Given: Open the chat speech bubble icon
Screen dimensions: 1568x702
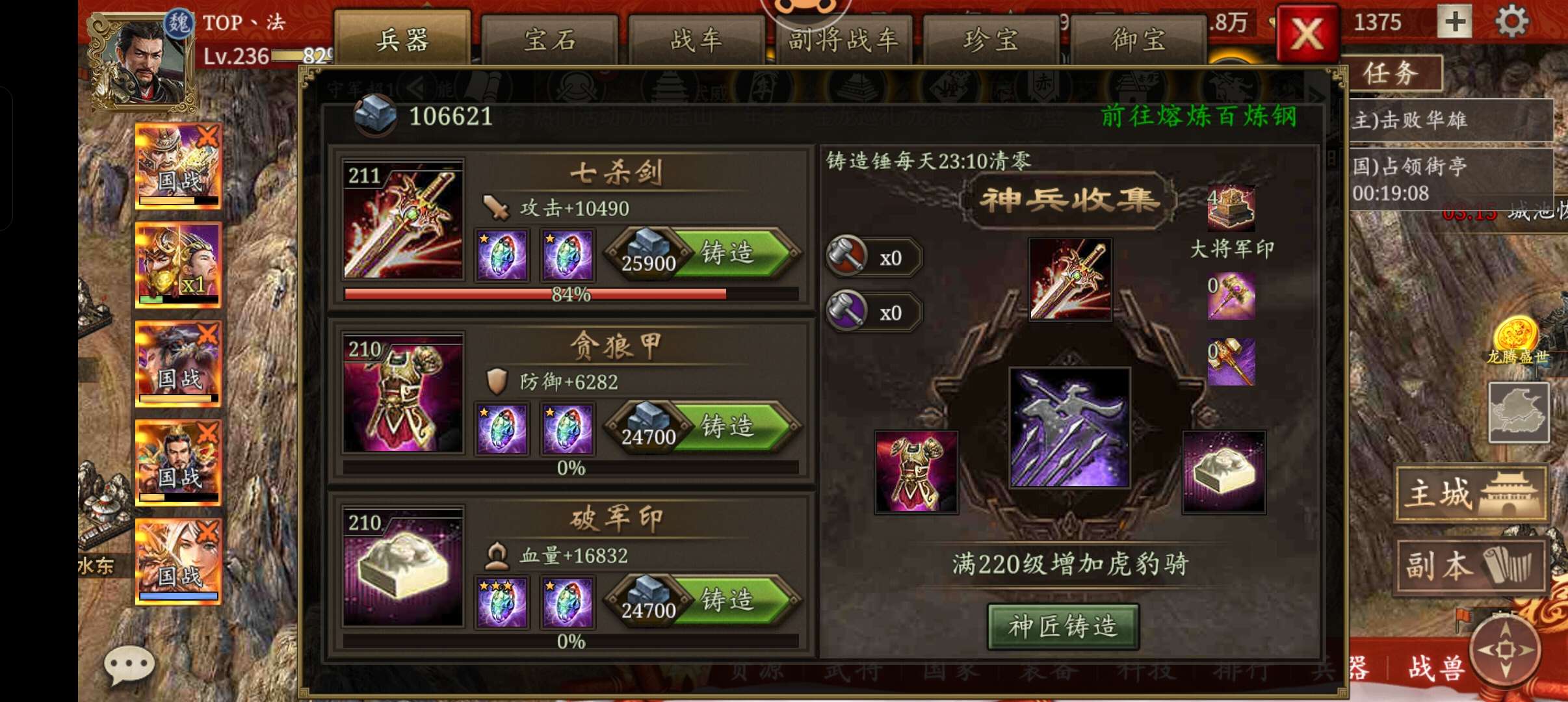Looking at the screenshot, I should (129, 666).
